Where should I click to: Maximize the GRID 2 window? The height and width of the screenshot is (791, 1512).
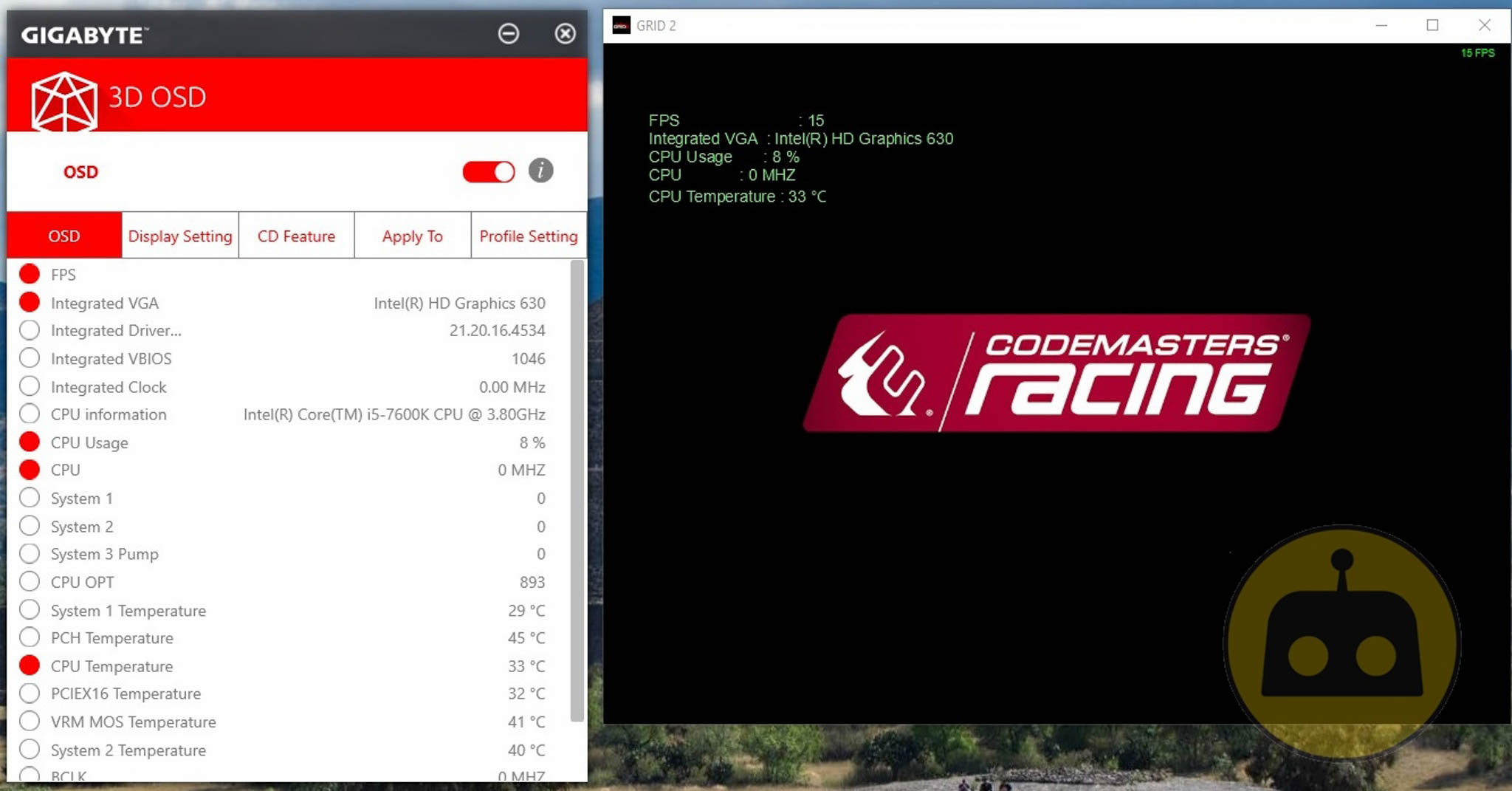1432,26
